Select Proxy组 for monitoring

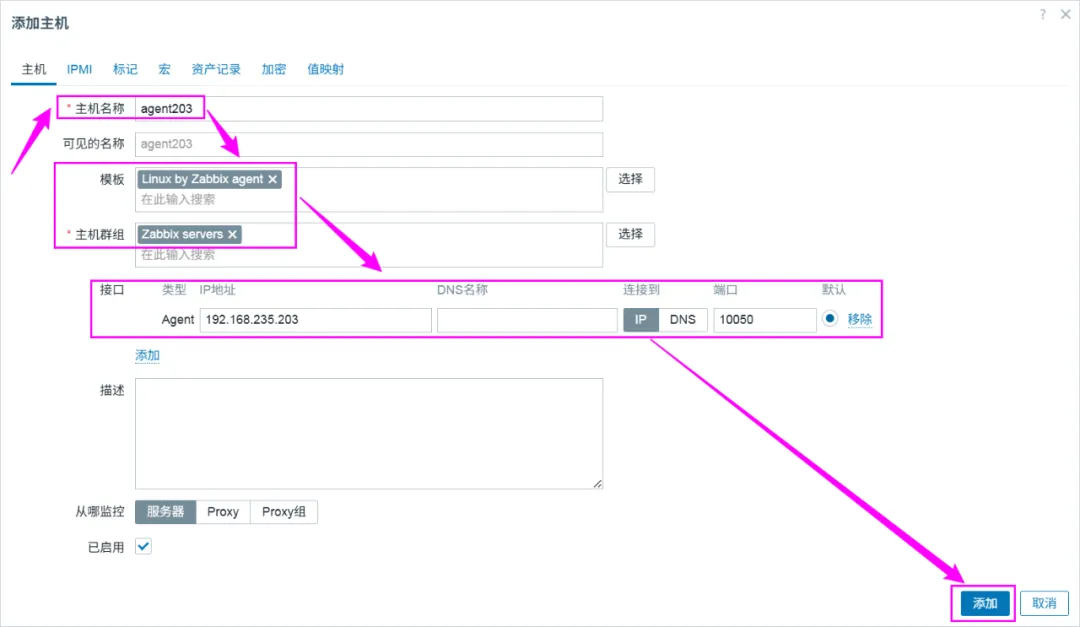[284, 512]
